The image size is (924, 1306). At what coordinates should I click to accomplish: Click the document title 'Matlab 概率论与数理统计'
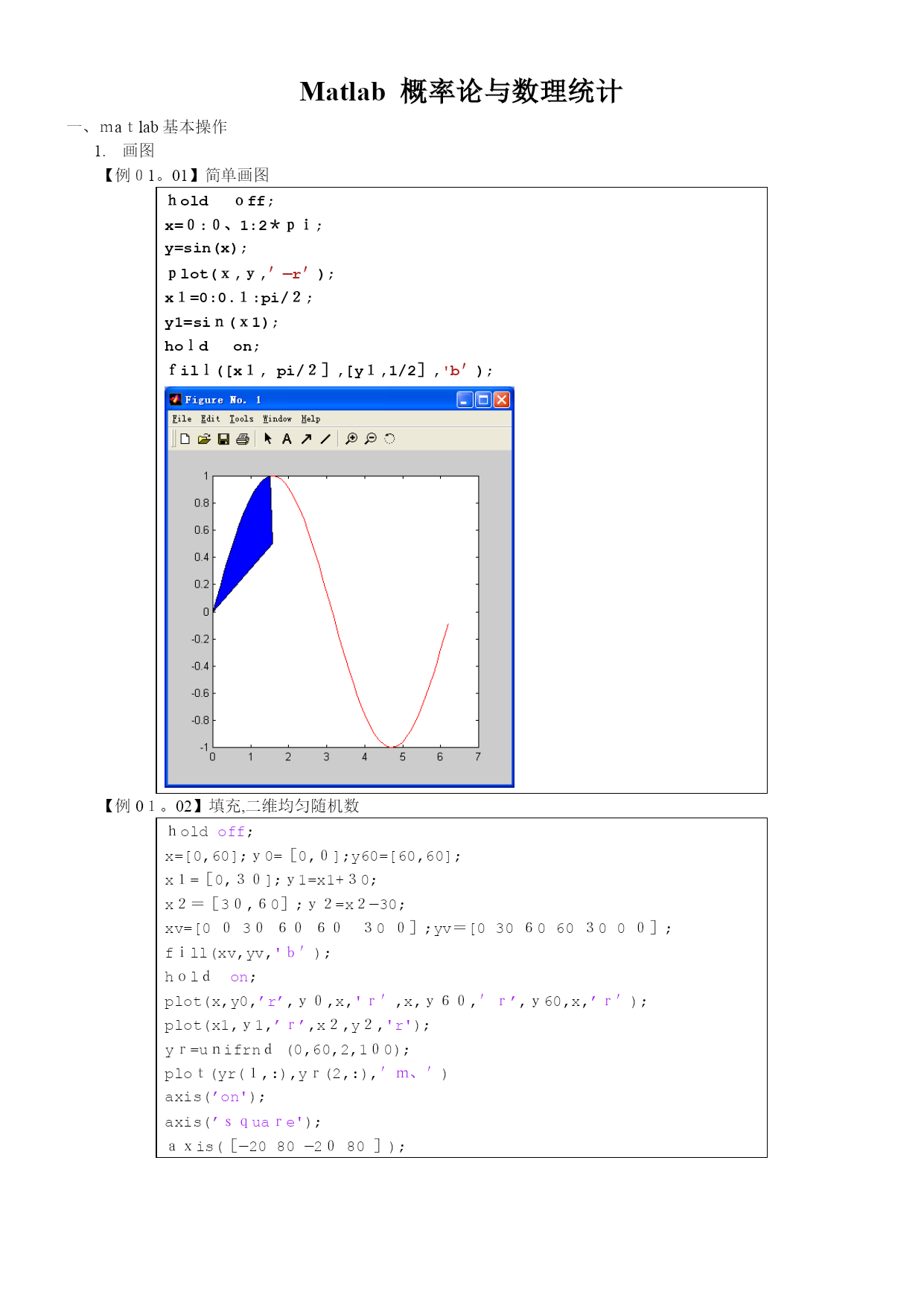click(461, 92)
